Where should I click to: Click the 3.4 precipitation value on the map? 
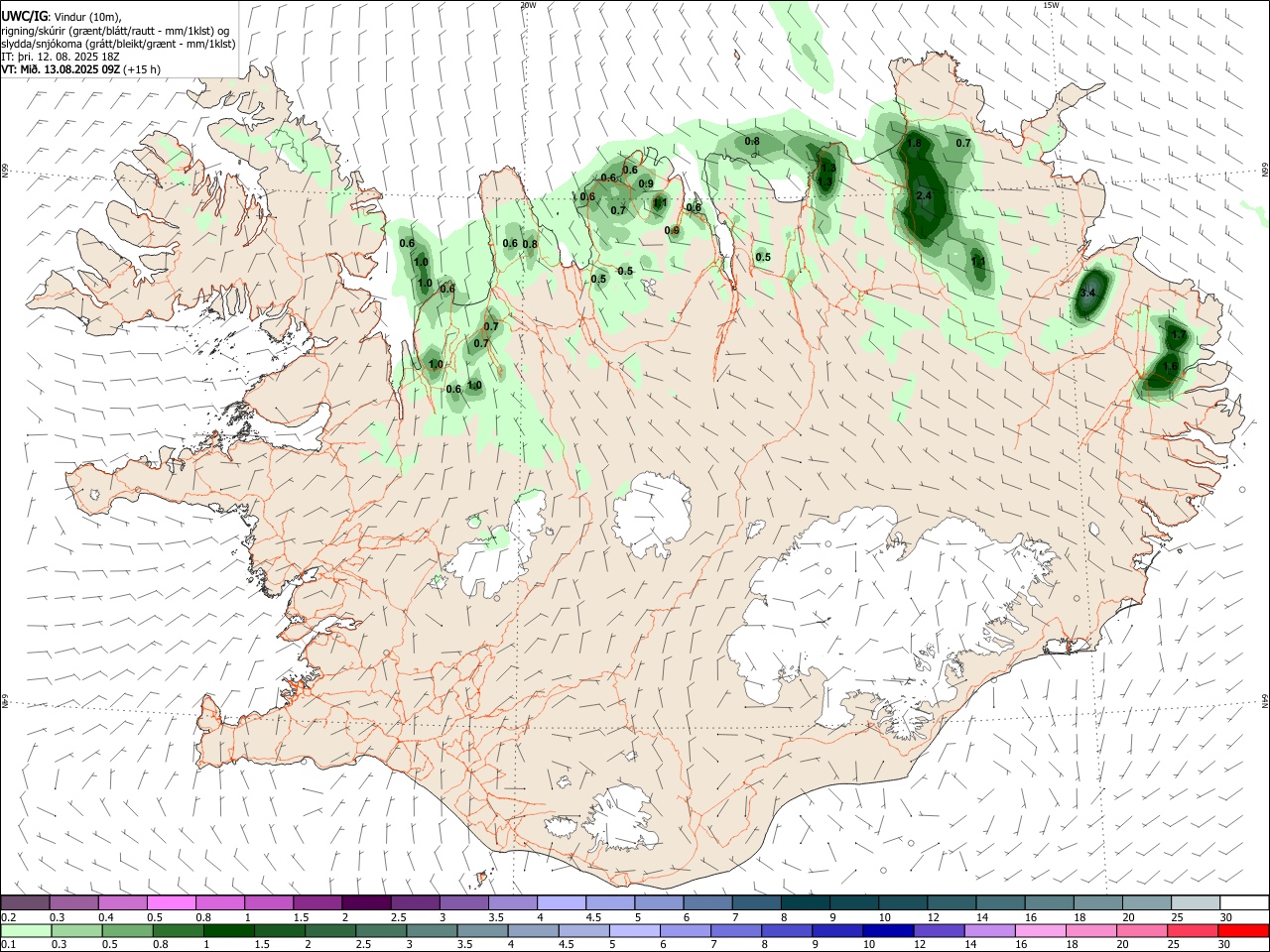[1087, 293]
